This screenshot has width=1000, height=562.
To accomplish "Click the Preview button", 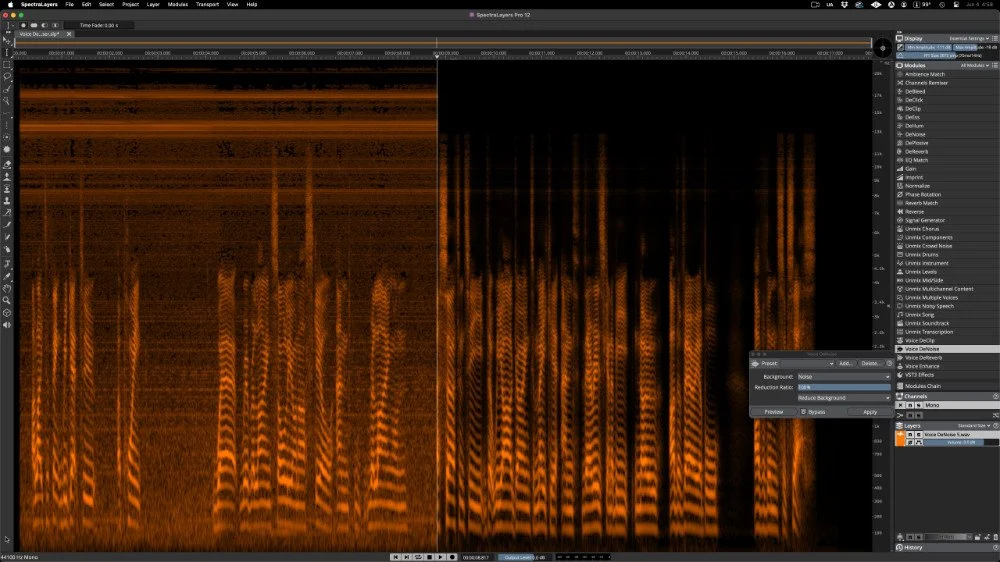I will [774, 412].
